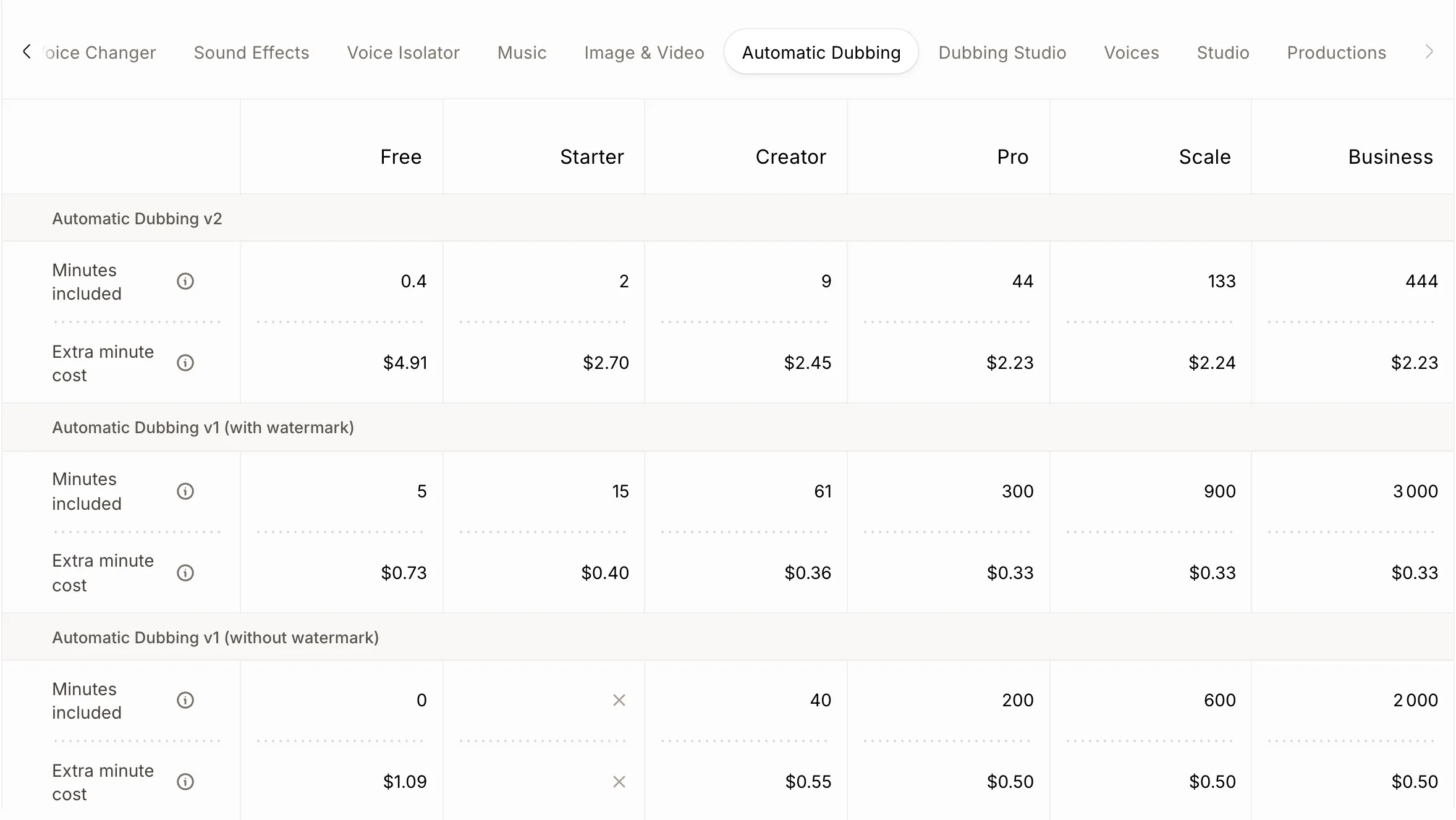The image size is (1456, 820).
Task: Select the Voice Isolator tab
Action: pos(404,53)
